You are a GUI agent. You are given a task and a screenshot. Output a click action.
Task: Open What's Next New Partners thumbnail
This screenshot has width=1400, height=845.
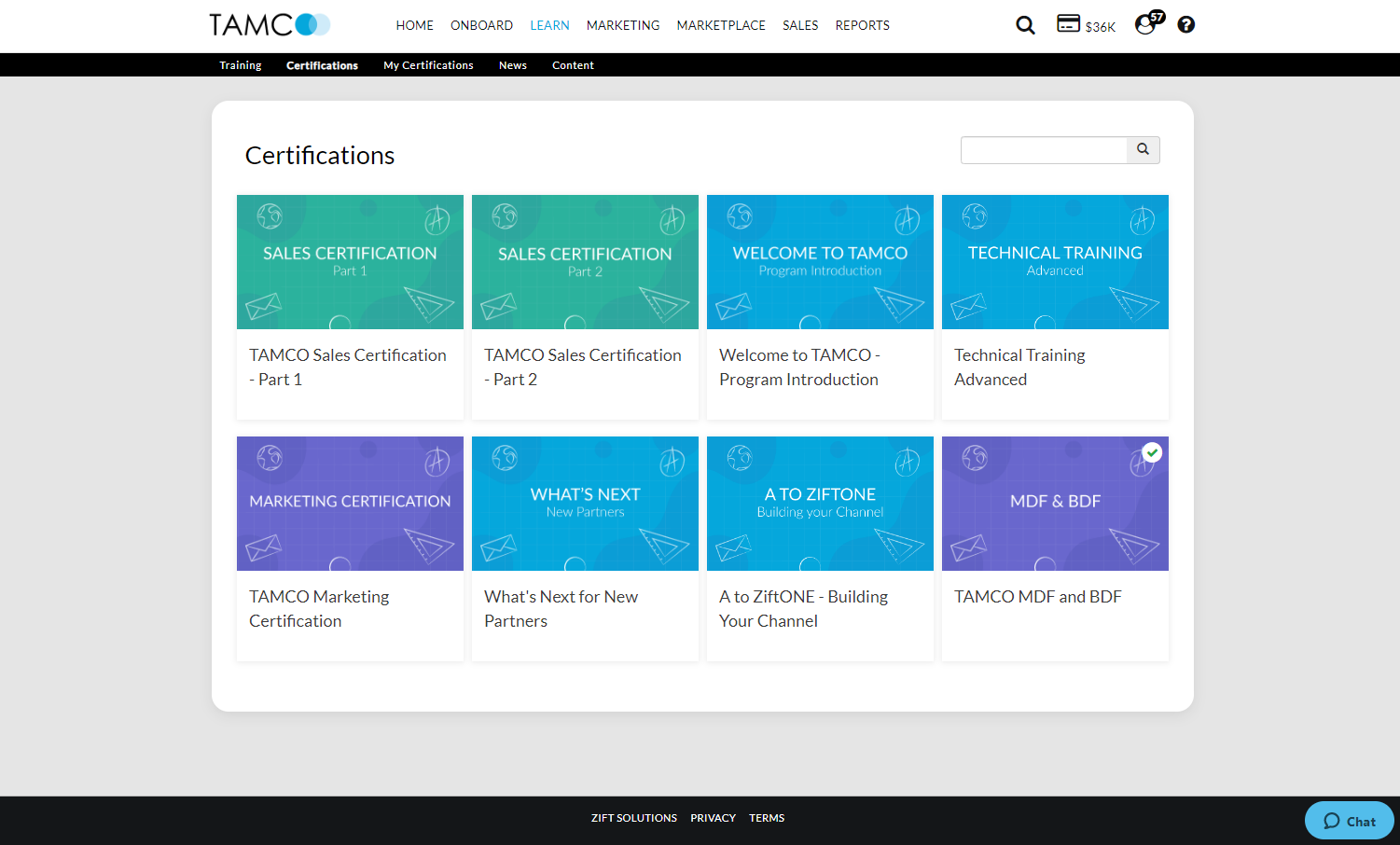[585, 504]
